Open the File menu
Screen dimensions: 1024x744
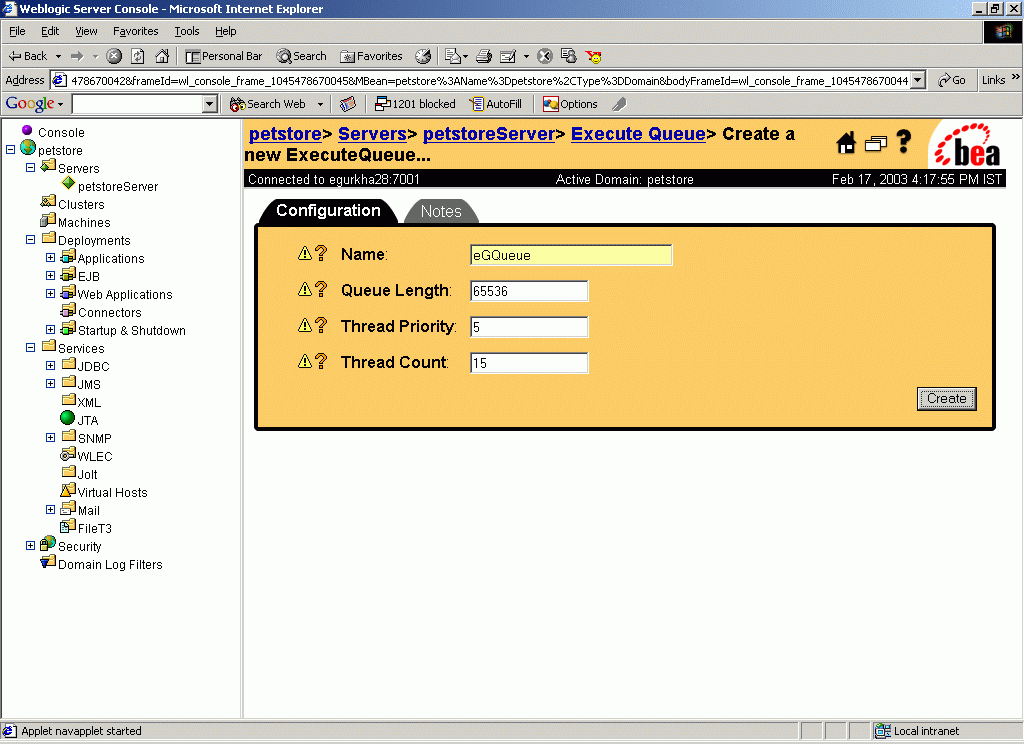pyautogui.click(x=17, y=31)
